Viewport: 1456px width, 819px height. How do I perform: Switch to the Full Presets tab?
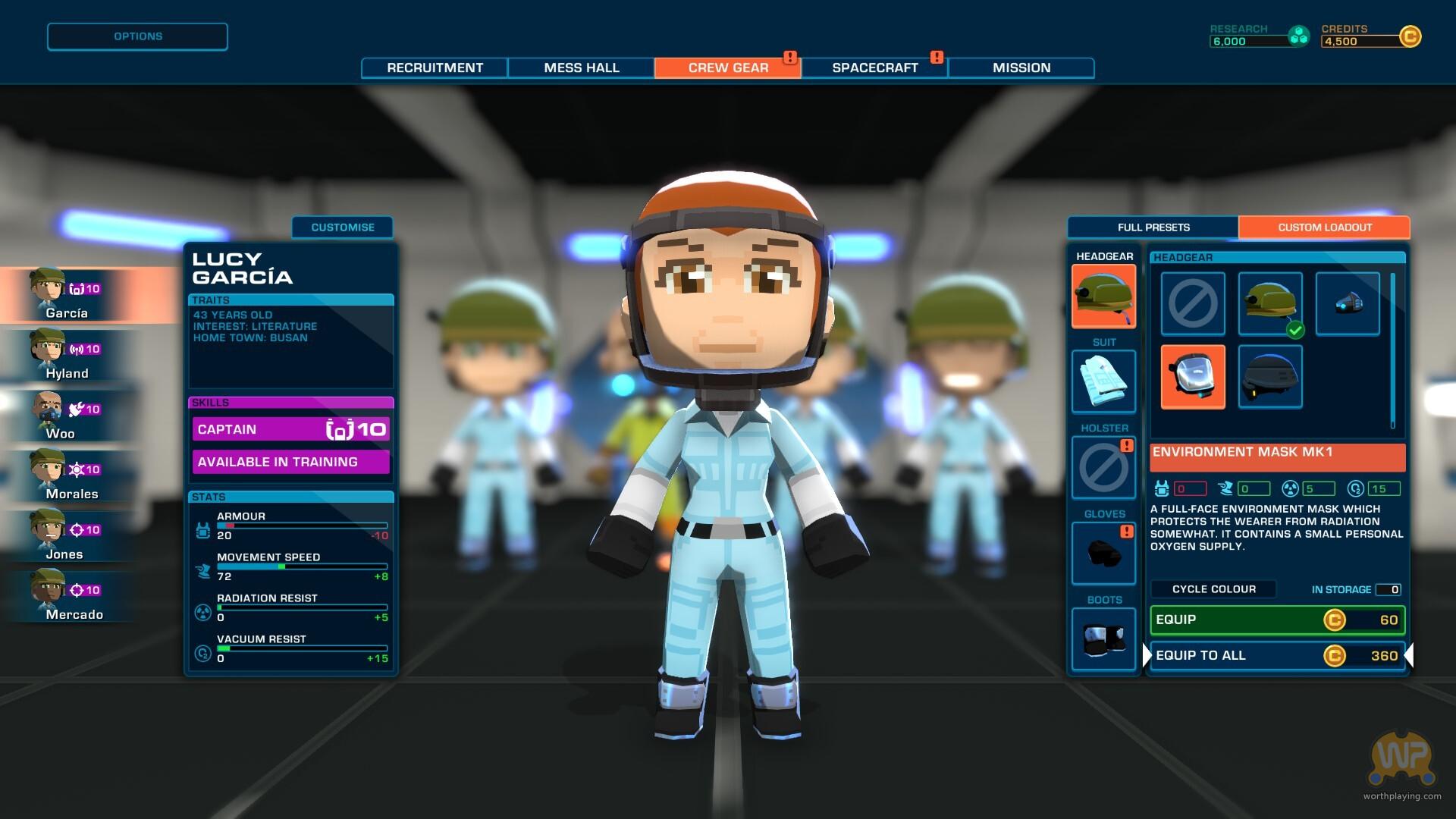tap(1153, 227)
